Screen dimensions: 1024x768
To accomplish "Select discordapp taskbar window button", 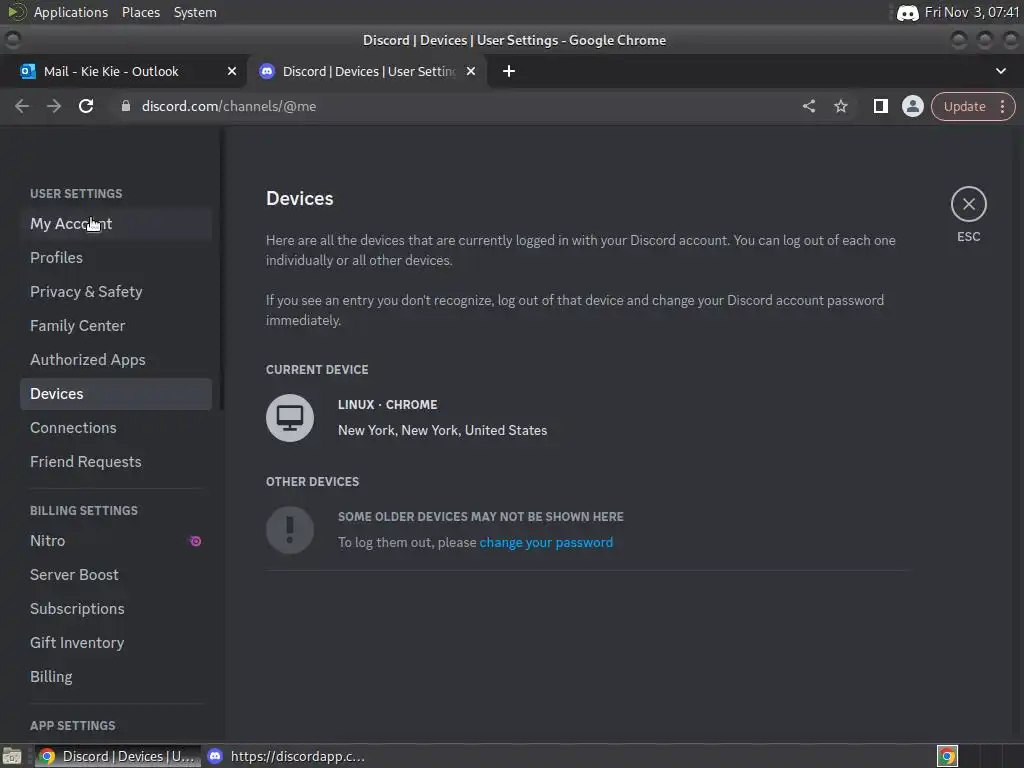I will pos(287,756).
